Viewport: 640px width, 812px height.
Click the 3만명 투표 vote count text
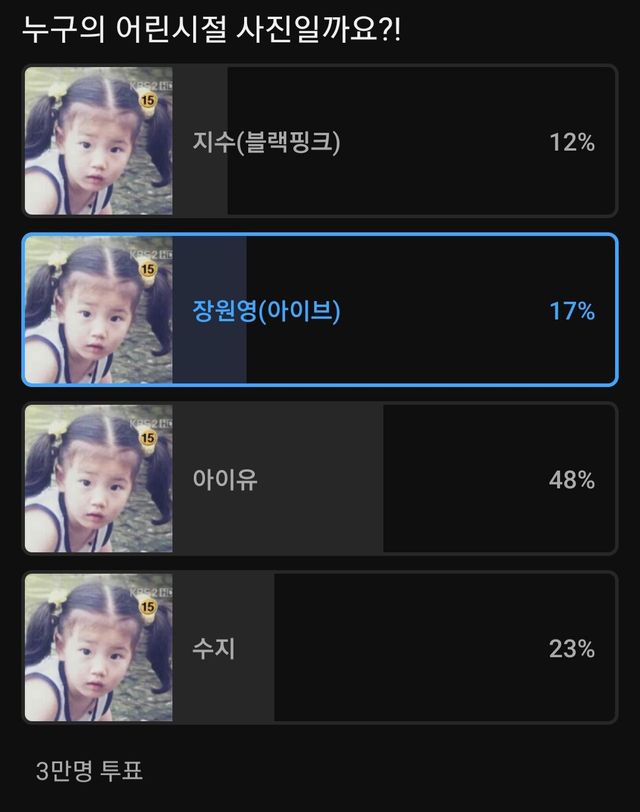[x=89, y=771]
